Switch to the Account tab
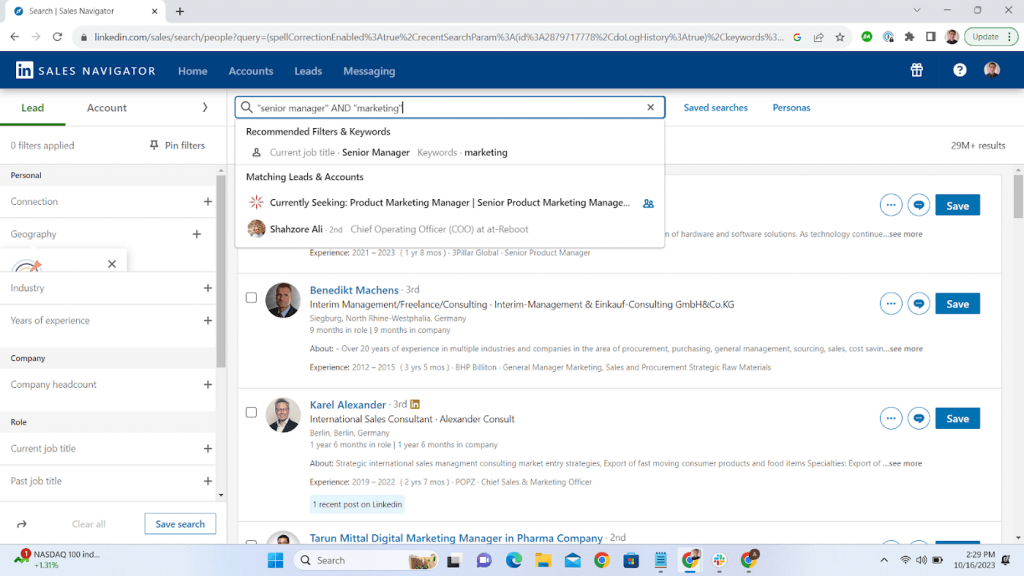This screenshot has height=576, width=1024. [x=106, y=108]
